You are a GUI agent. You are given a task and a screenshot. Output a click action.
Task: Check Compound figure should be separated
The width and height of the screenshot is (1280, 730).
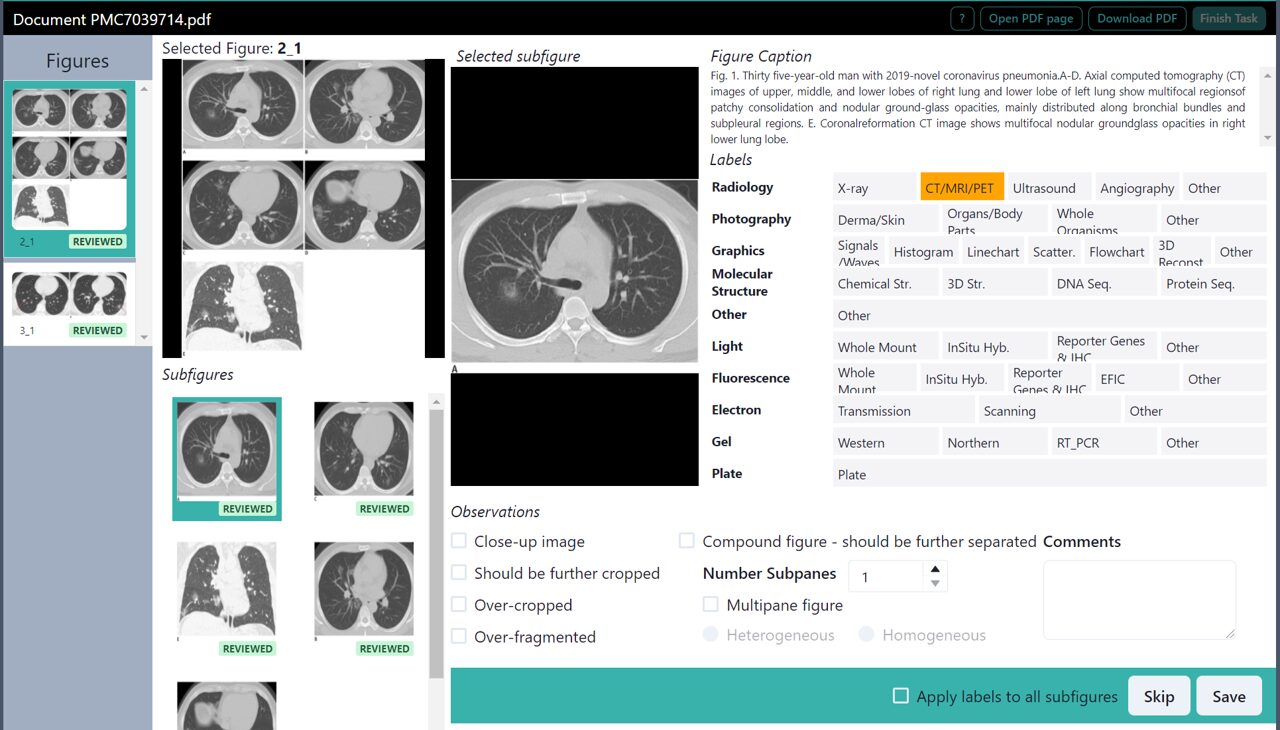pos(687,539)
